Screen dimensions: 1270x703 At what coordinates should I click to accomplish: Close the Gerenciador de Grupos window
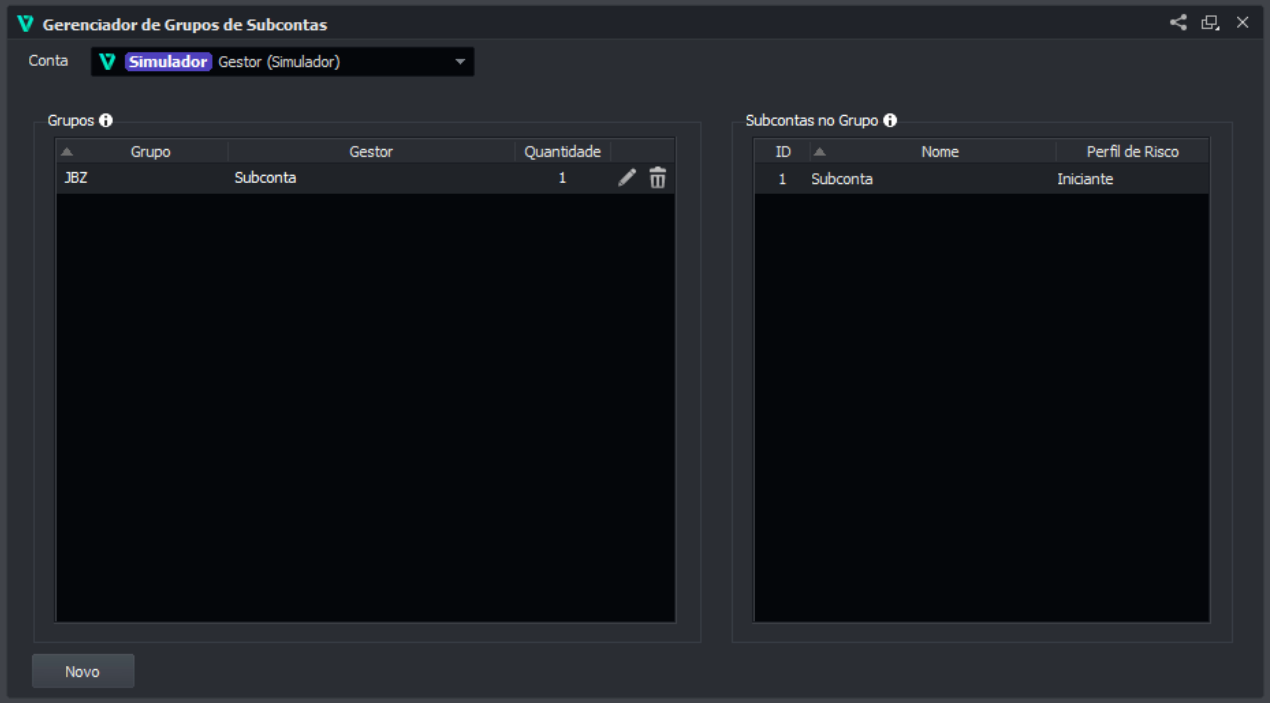point(1242,23)
